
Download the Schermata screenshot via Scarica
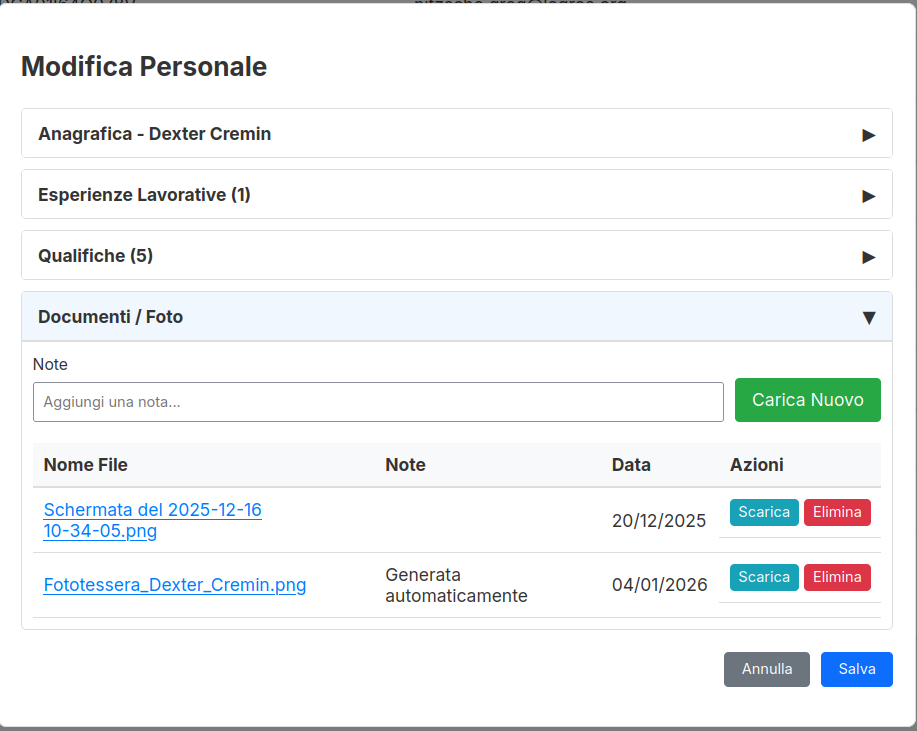[x=764, y=512]
